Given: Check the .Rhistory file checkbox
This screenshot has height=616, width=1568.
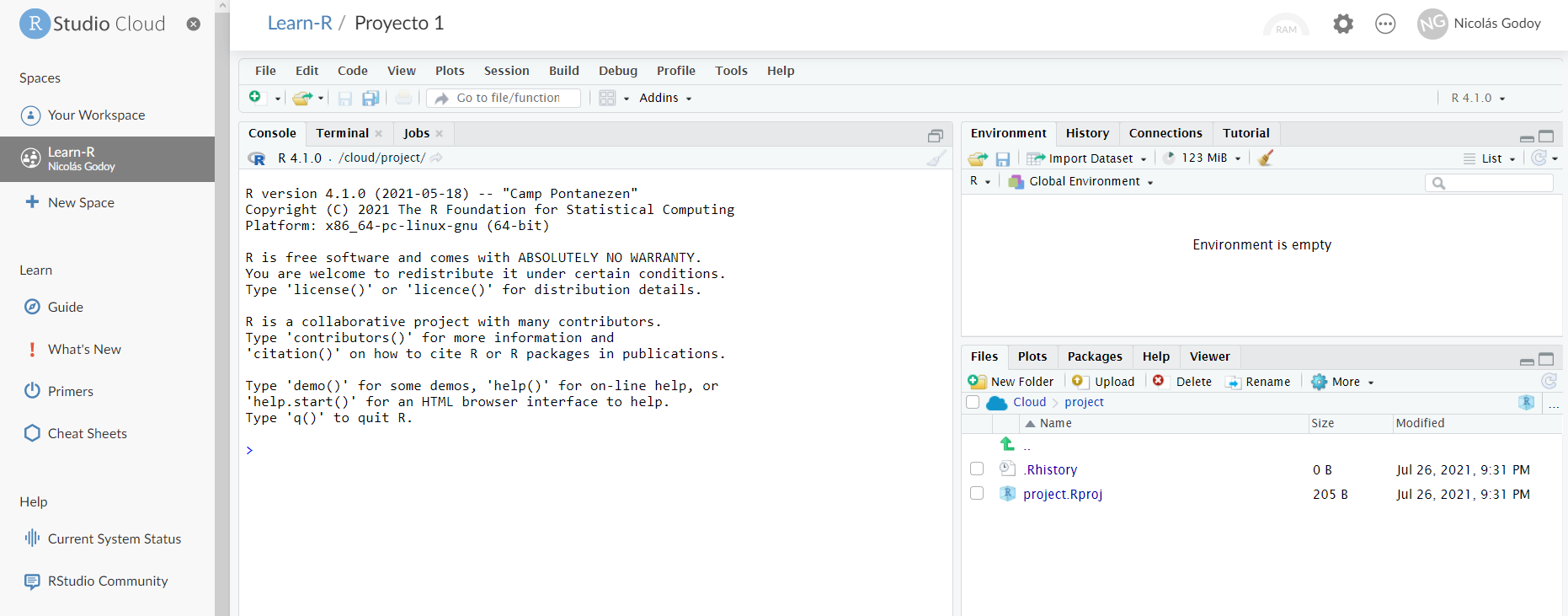Looking at the screenshot, I should [977, 469].
